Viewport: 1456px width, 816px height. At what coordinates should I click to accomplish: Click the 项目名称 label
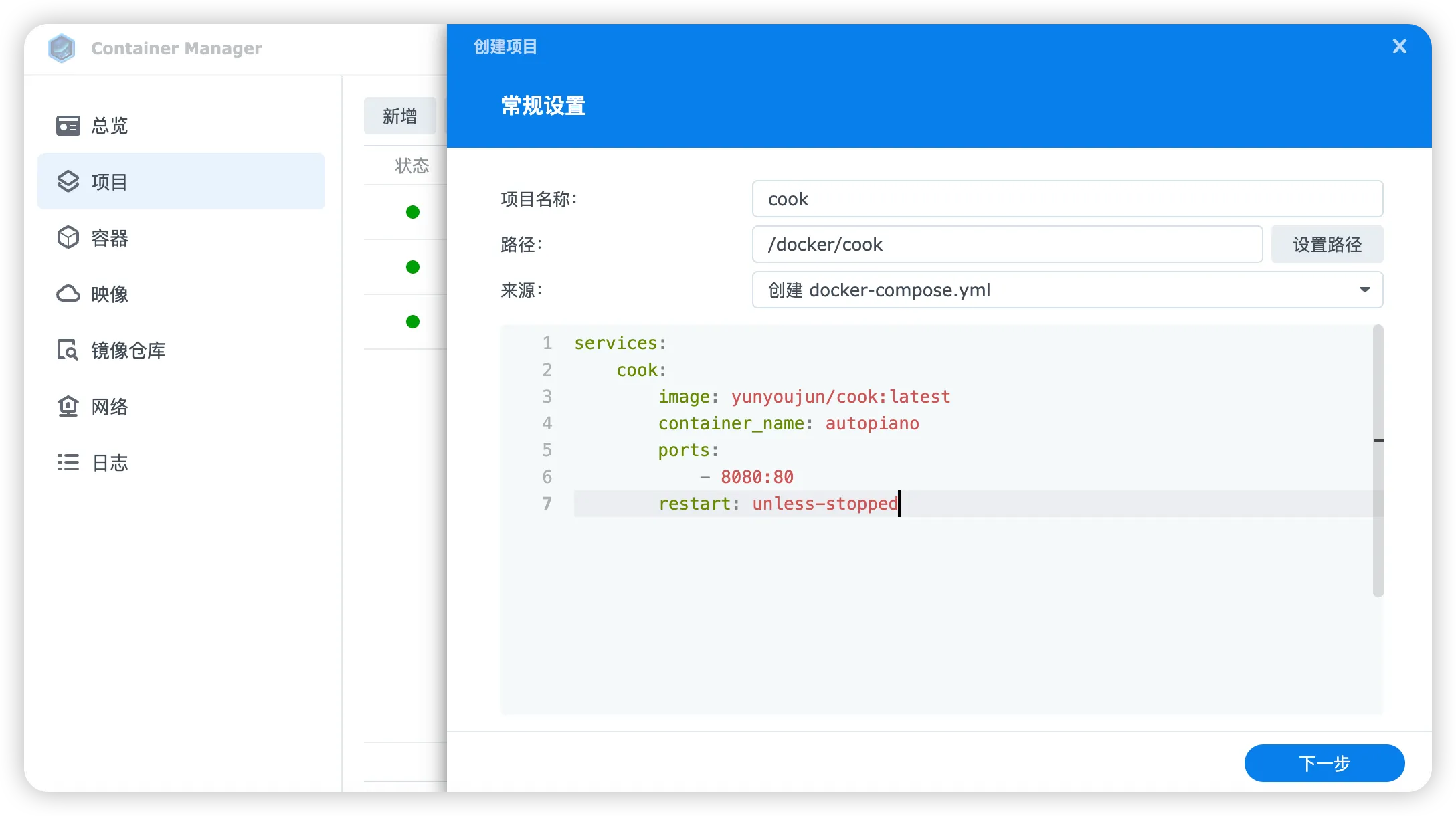[x=539, y=199]
